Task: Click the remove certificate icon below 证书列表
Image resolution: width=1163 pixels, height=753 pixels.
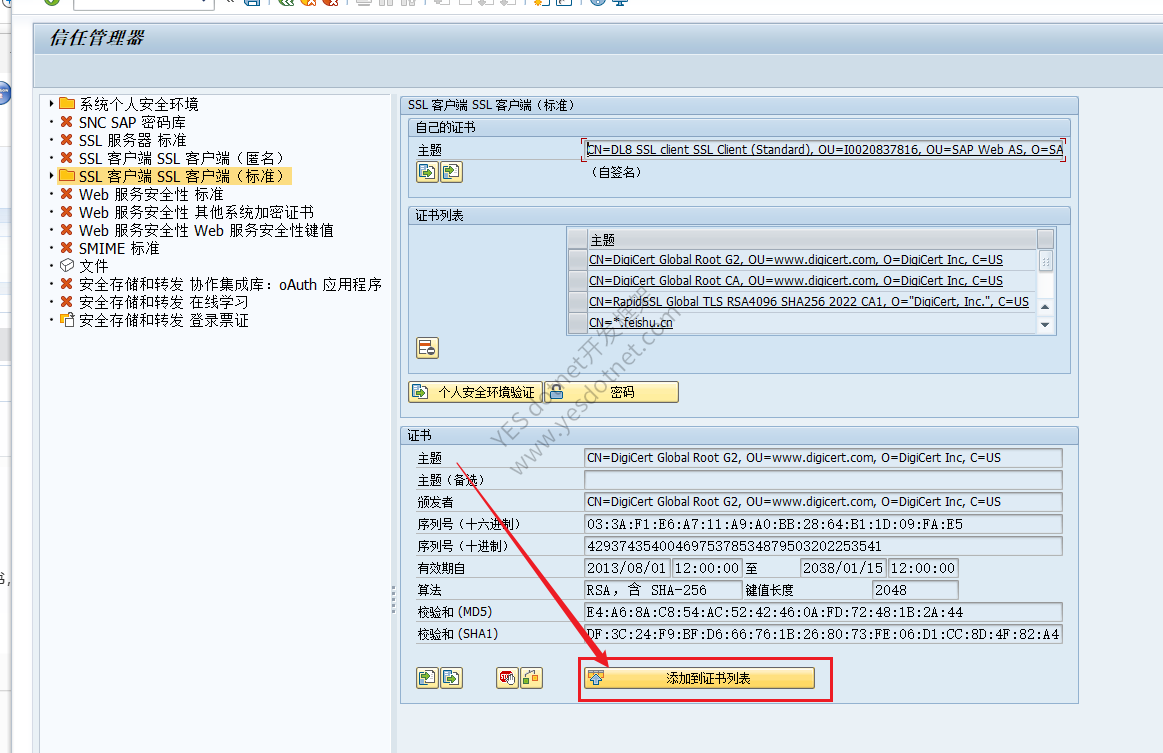Action: click(x=427, y=348)
